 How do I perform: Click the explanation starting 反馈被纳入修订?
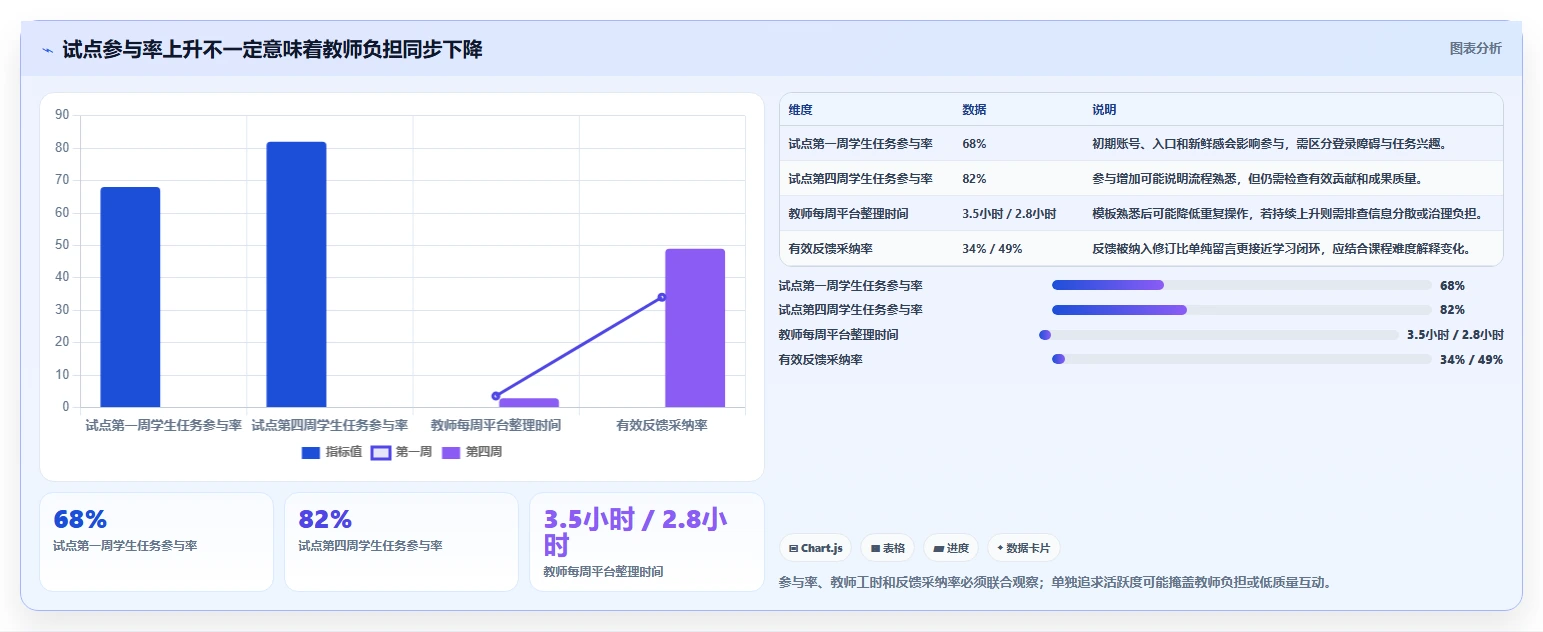[1284, 249]
